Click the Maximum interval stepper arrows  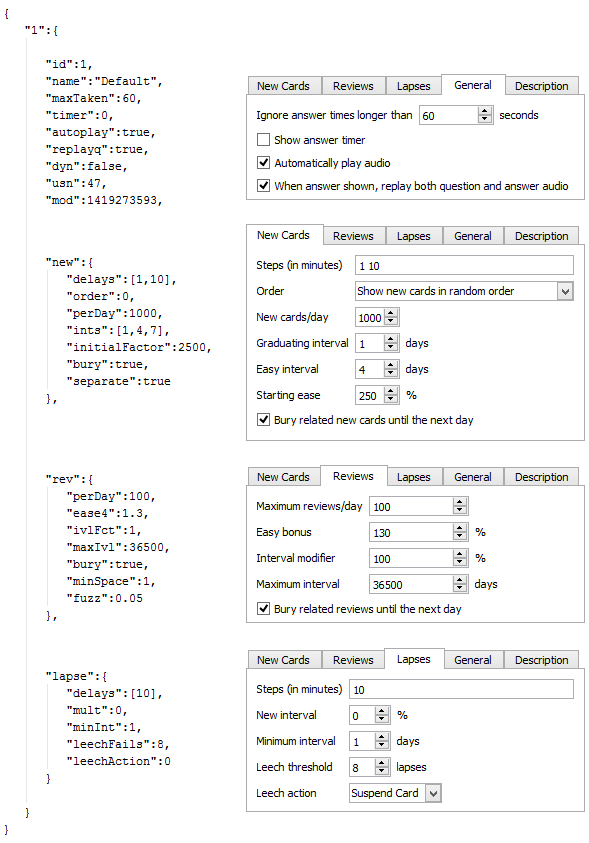[459, 584]
